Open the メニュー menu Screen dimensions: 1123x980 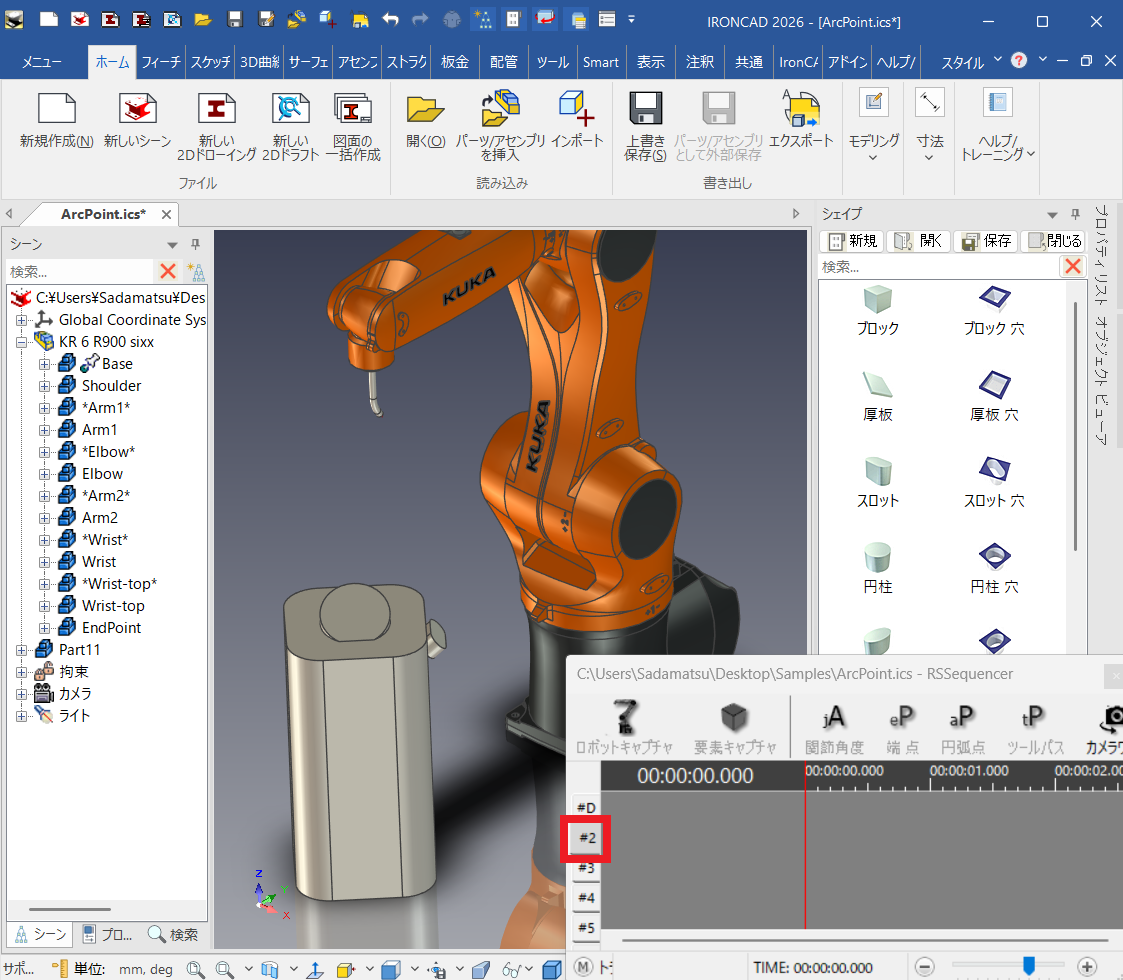coord(41,62)
